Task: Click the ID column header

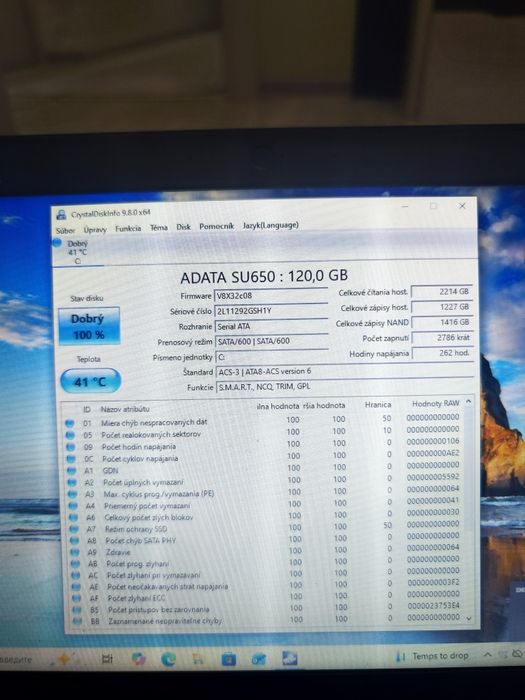Action: 87,409
